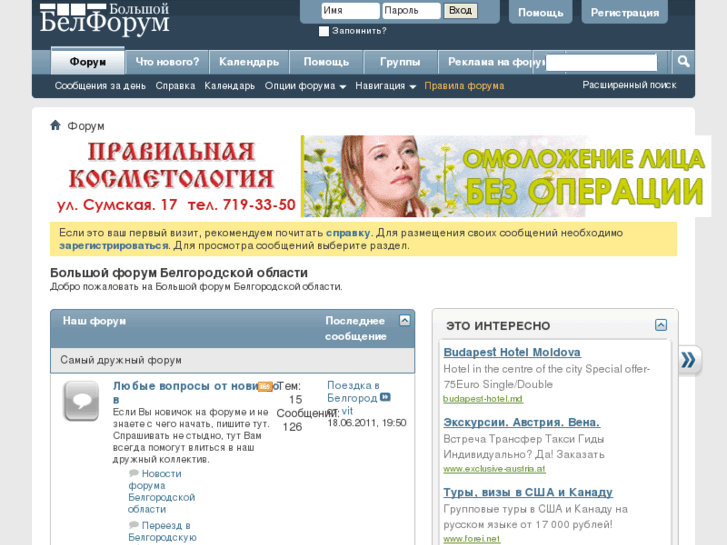Screen dimensions: 727x545
Task: Open the Помощь tab in navbar
Action: tap(326, 62)
